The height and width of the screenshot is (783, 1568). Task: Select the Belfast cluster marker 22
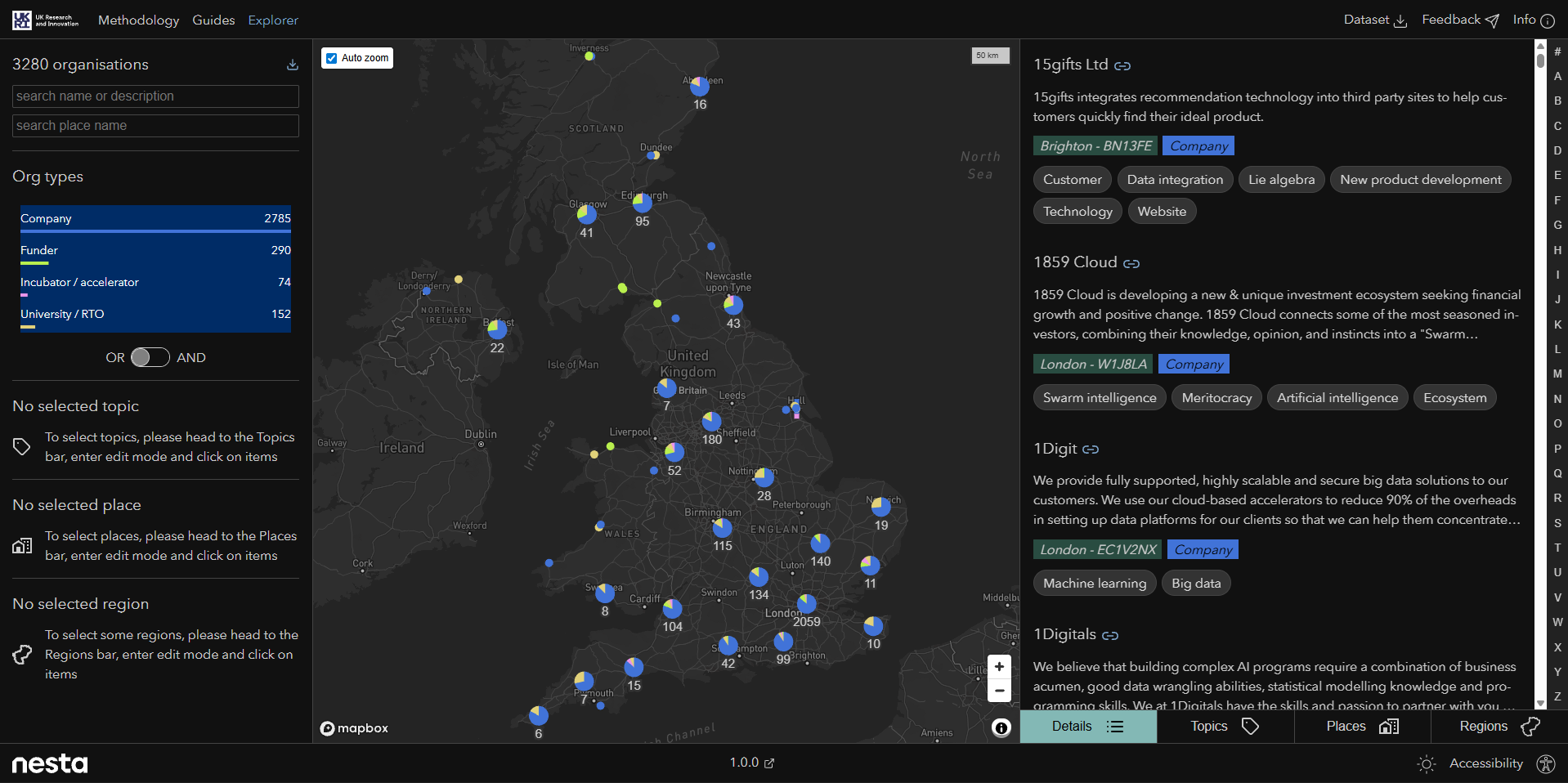(x=497, y=330)
